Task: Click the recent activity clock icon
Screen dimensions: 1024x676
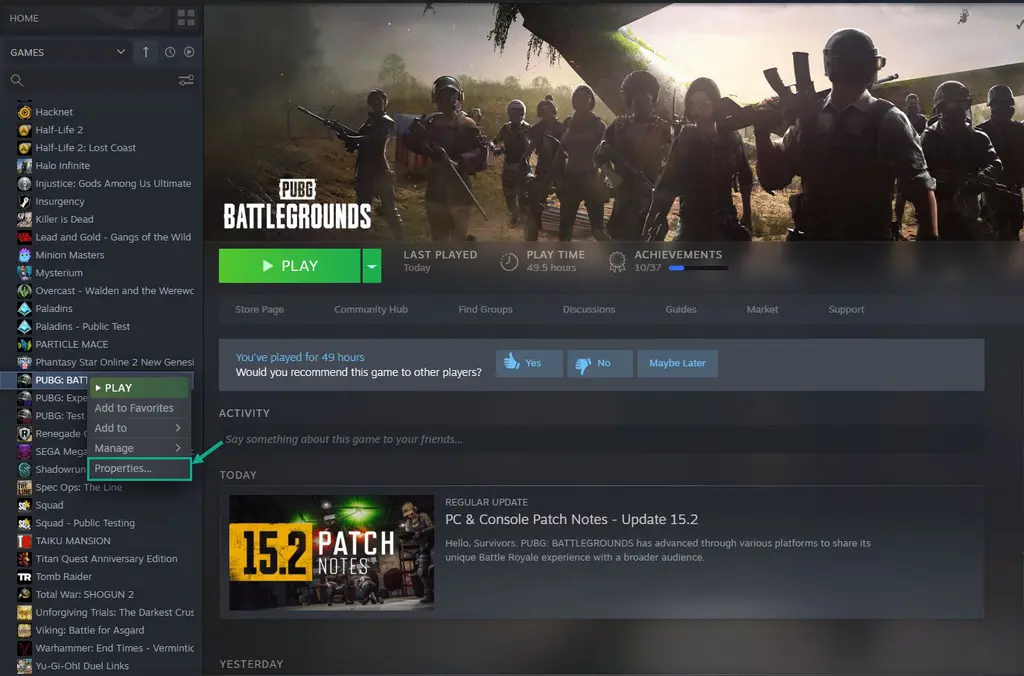Action: (170, 52)
